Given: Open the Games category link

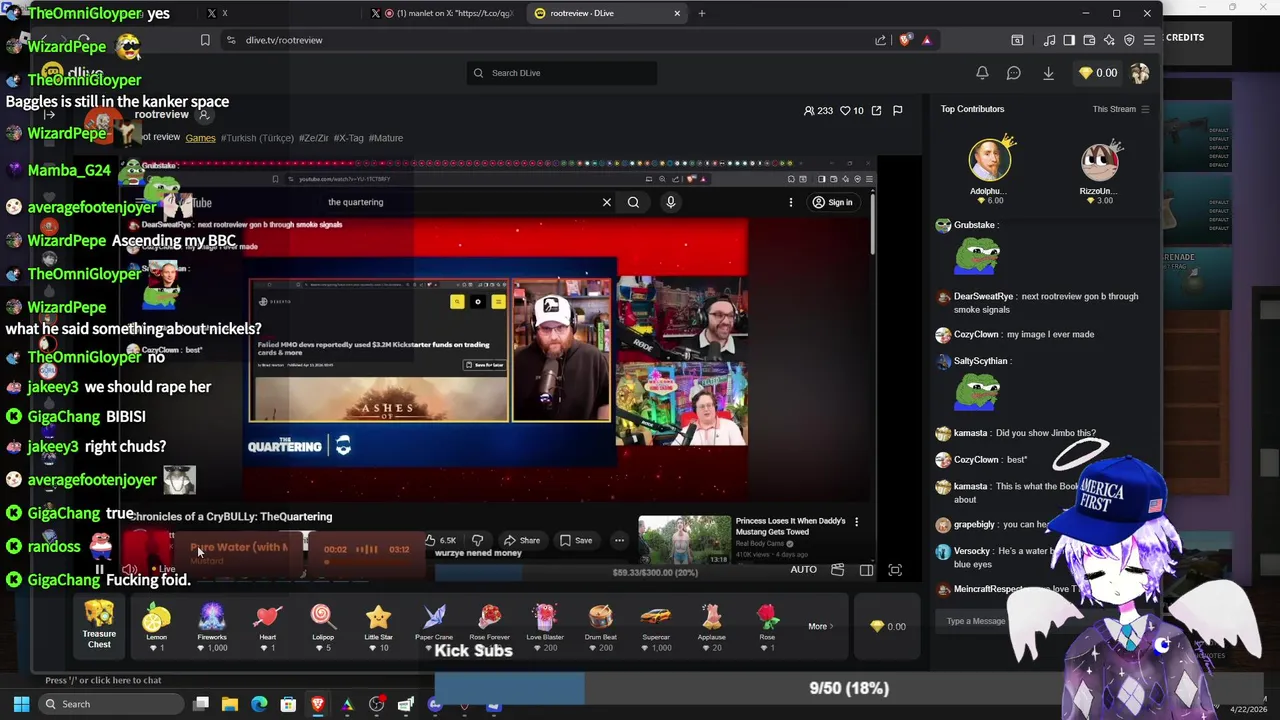Looking at the screenshot, I should (x=200, y=138).
